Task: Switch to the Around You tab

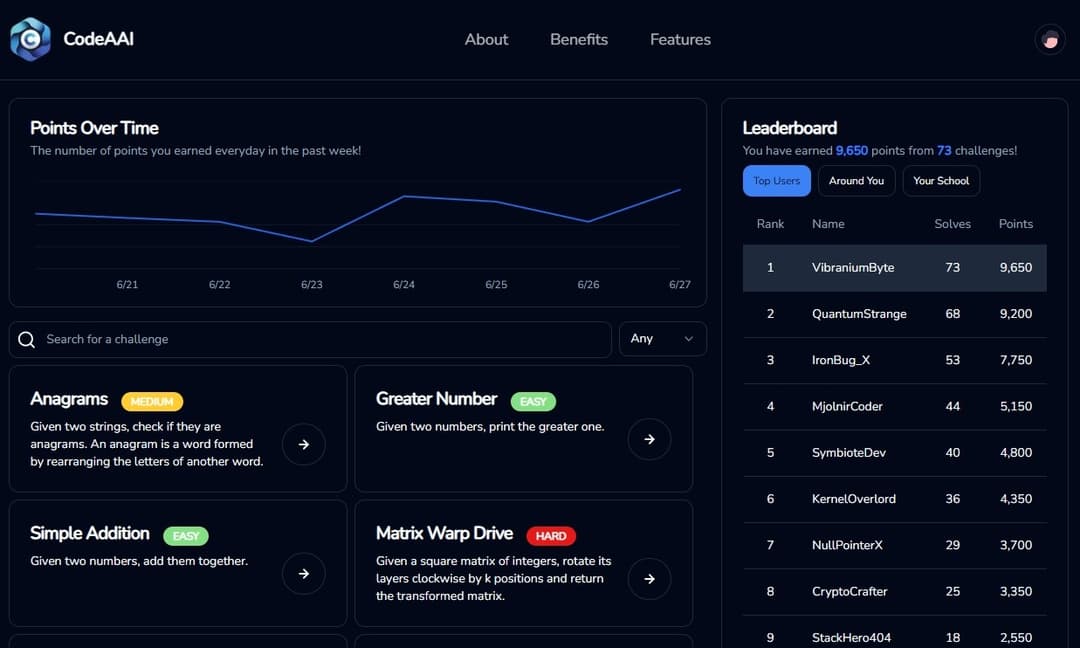Action: click(856, 180)
